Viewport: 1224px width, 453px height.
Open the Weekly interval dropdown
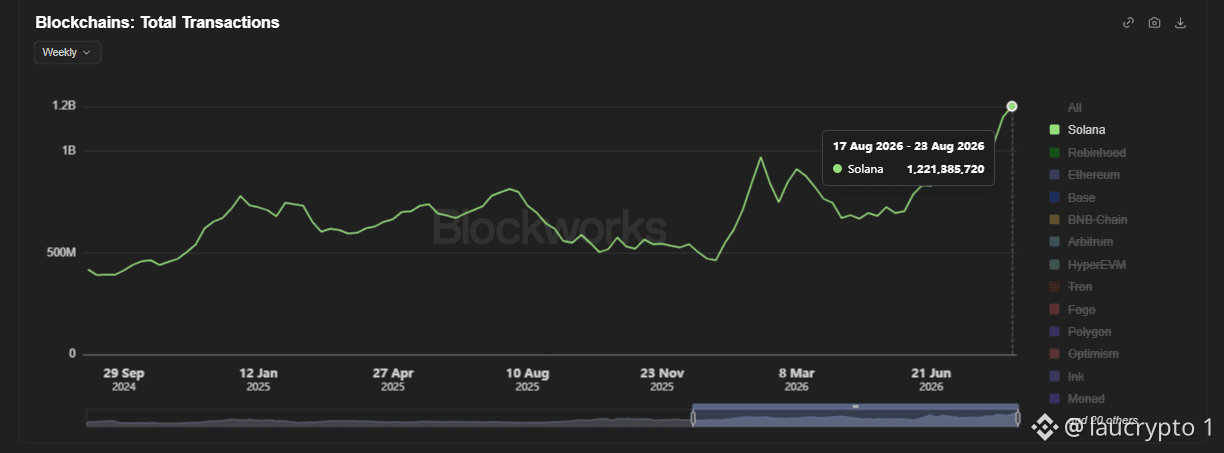[x=67, y=52]
